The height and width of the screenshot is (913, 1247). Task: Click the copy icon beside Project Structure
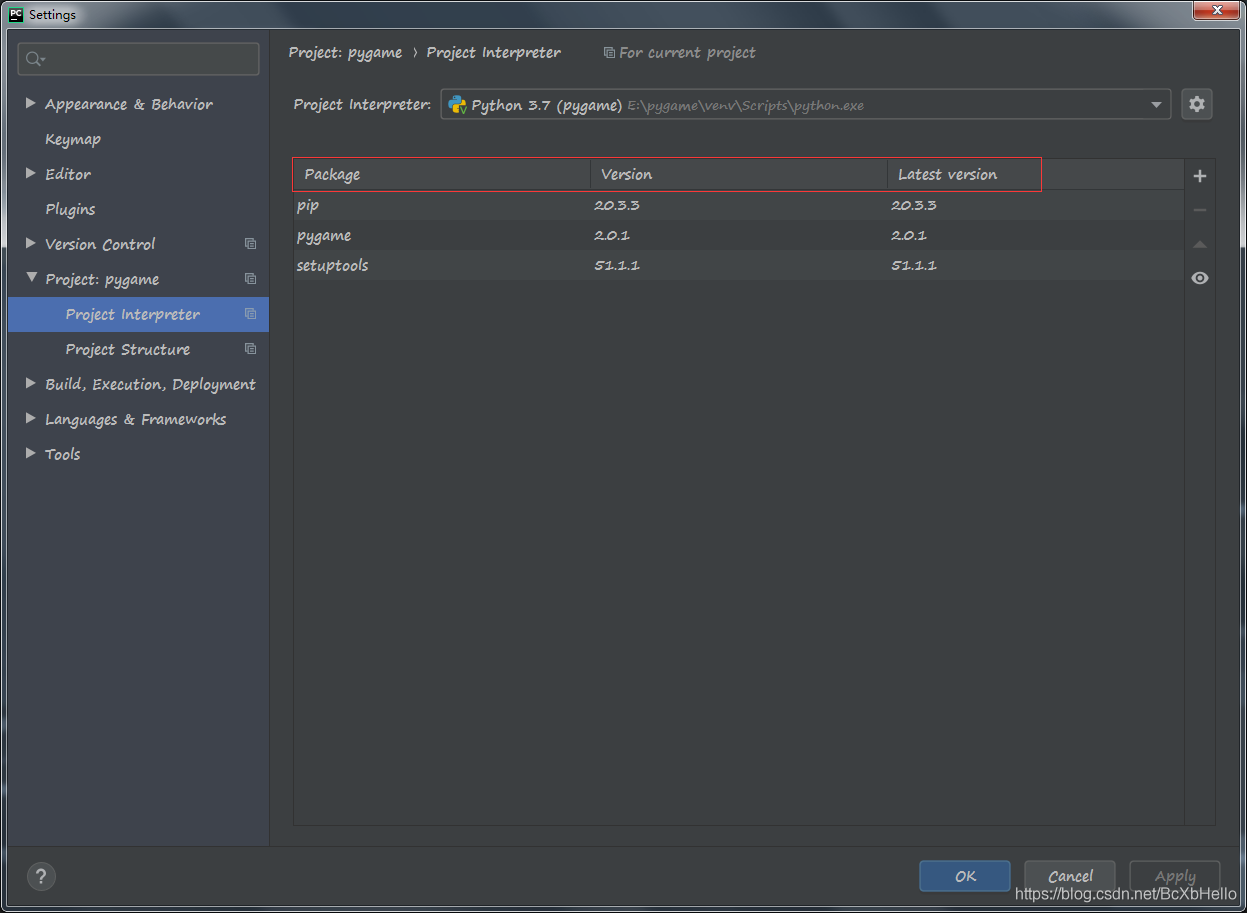250,349
